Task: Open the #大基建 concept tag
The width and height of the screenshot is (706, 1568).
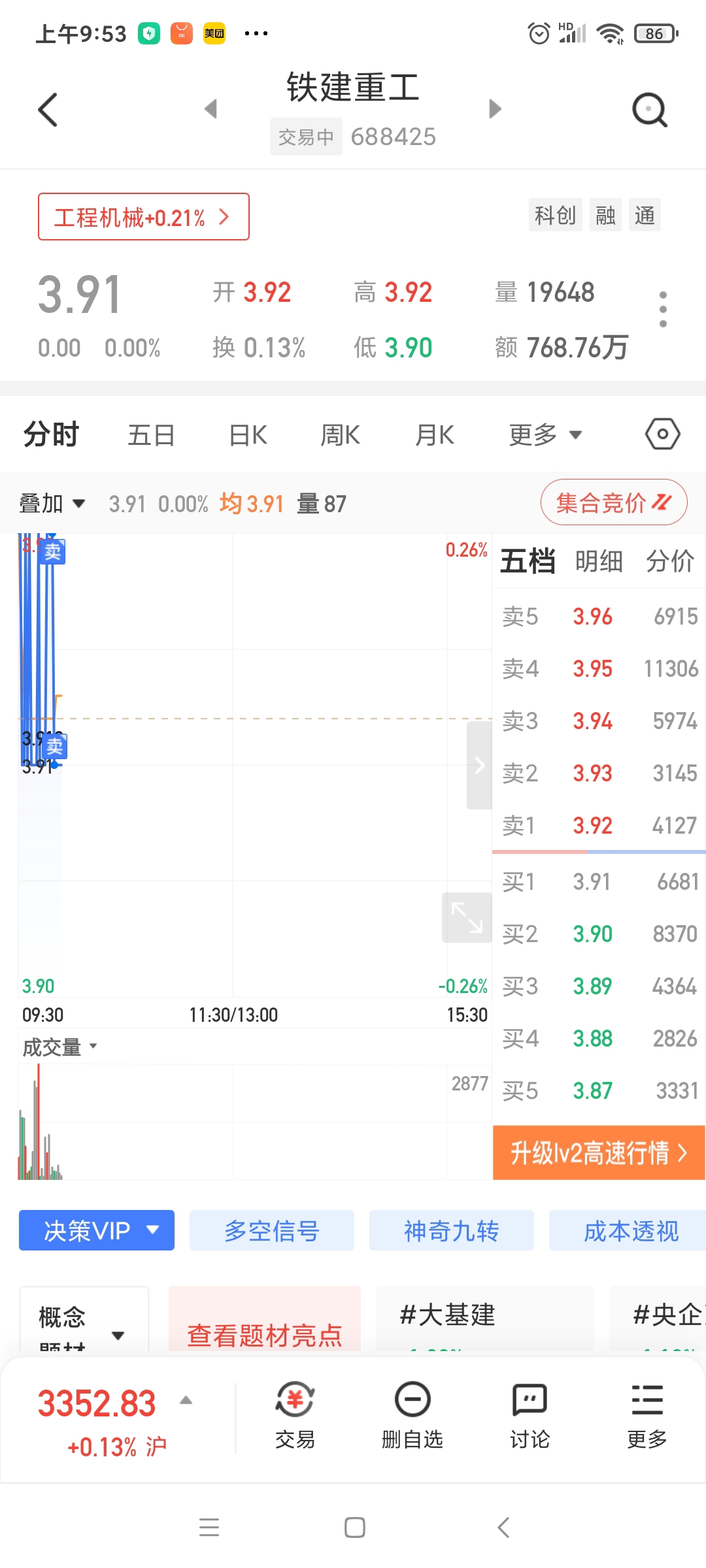Action: [485, 1318]
